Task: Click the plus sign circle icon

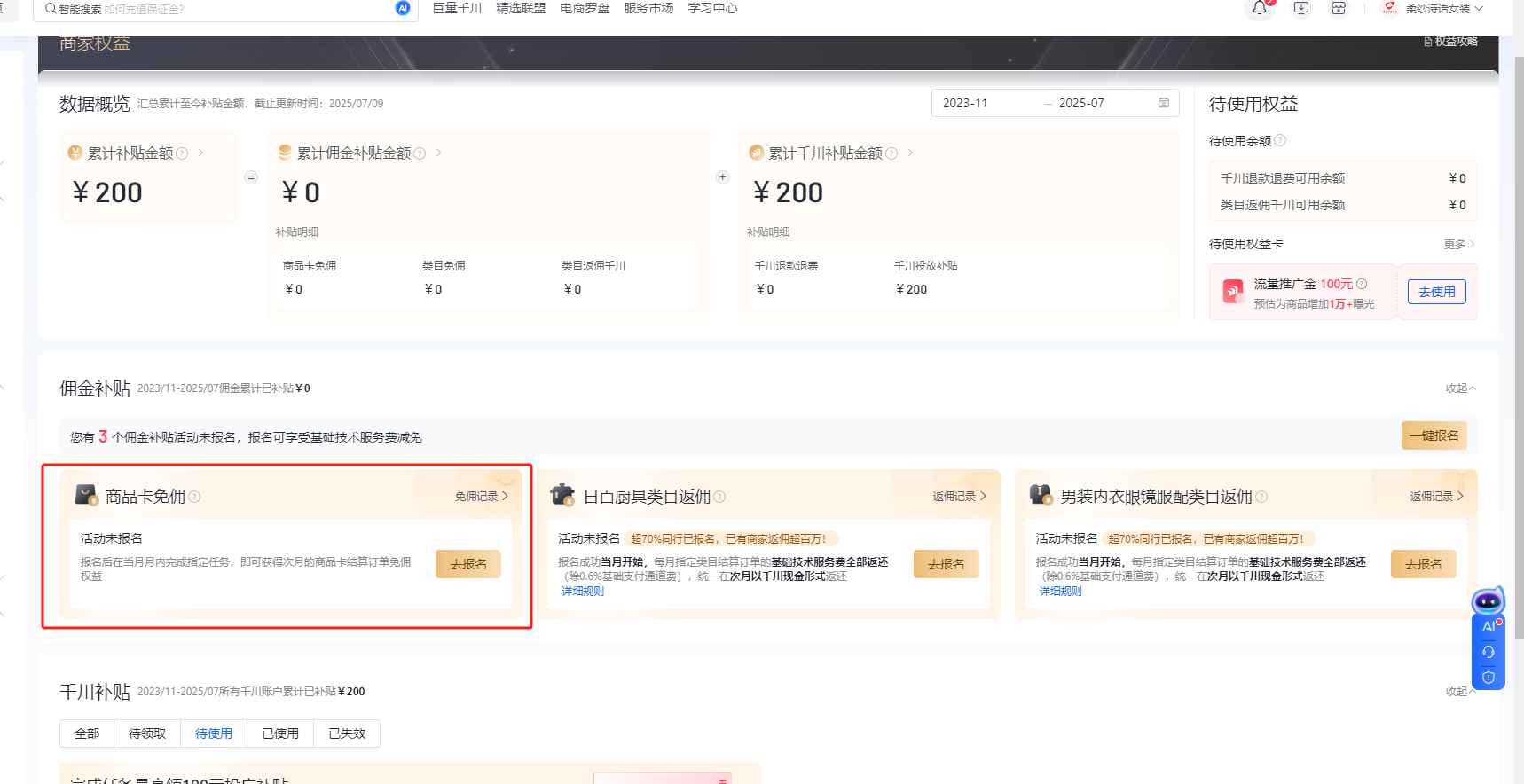Action: (x=723, y=177)
